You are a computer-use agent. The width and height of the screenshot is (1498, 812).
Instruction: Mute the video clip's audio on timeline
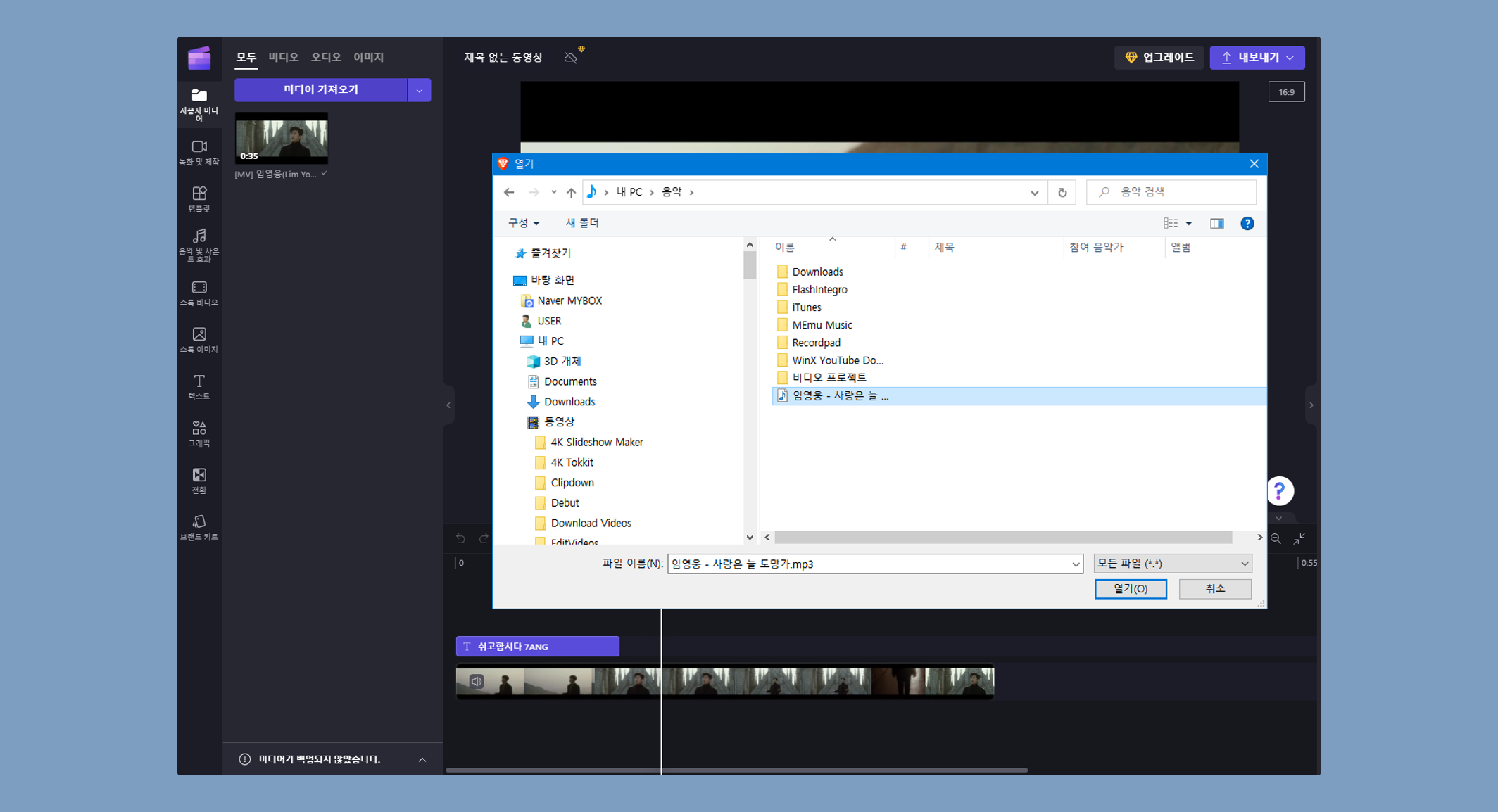tap(477, 680)
